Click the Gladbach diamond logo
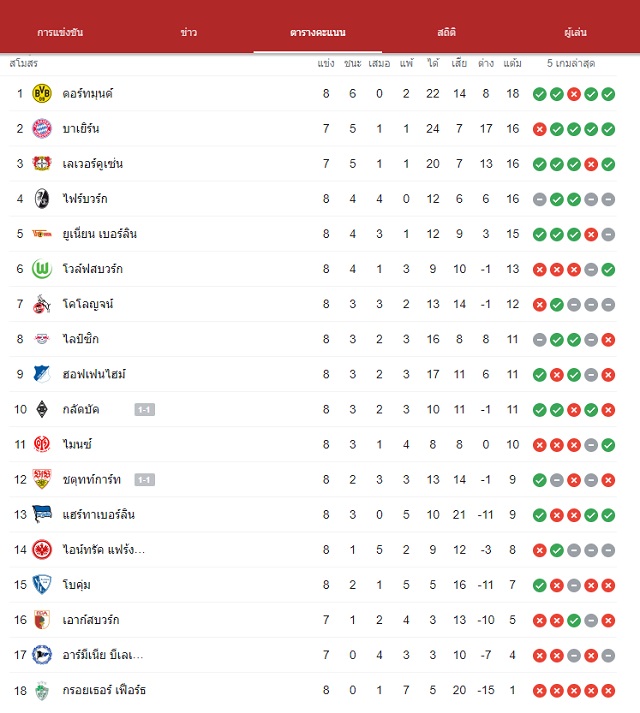The width and height of the screenshot is (640, 713). point(42,409)
